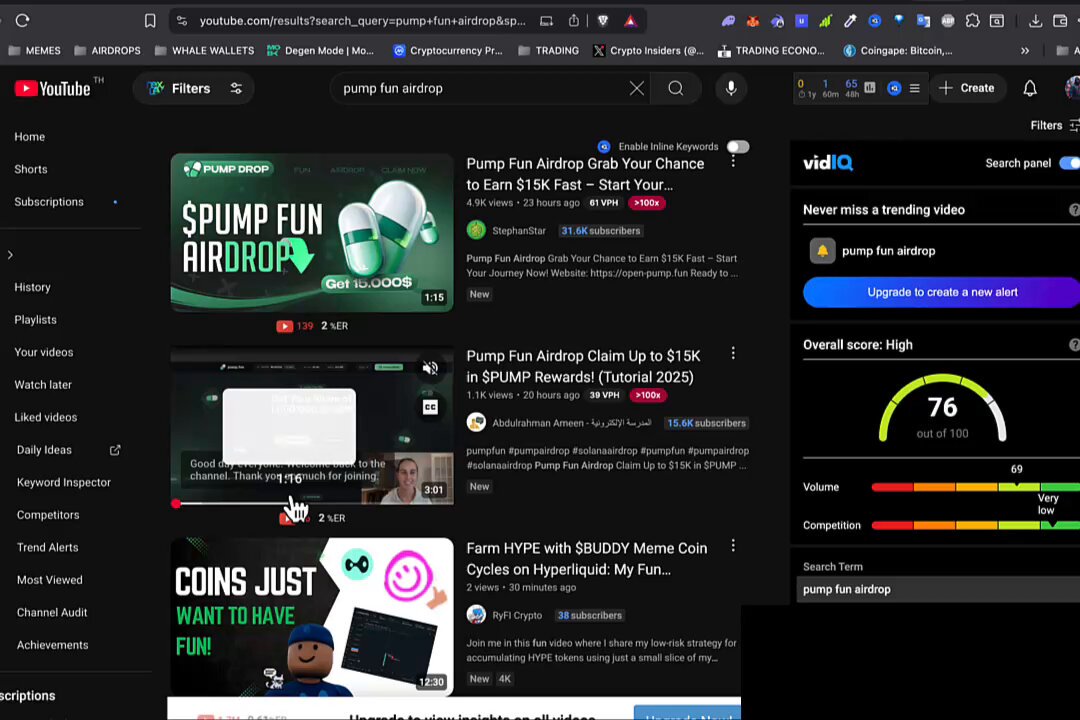Open the AIRDROPS bookmark folder

[107, 50]
